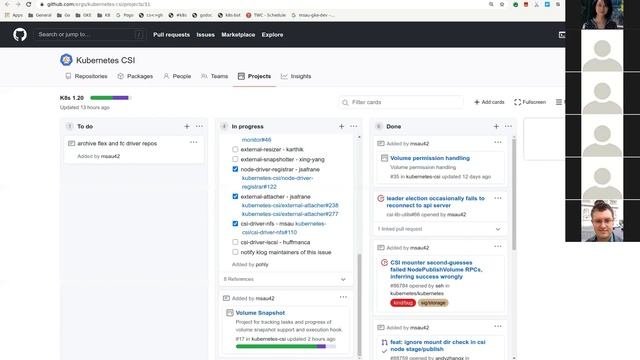640x360 pixels.
Task: Click the Add cards button
Action: tap(489, 102)
